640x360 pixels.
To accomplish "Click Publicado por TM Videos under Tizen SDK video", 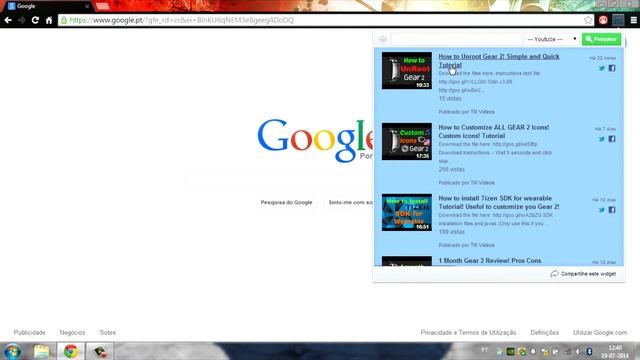I will (x=466, y=245).
